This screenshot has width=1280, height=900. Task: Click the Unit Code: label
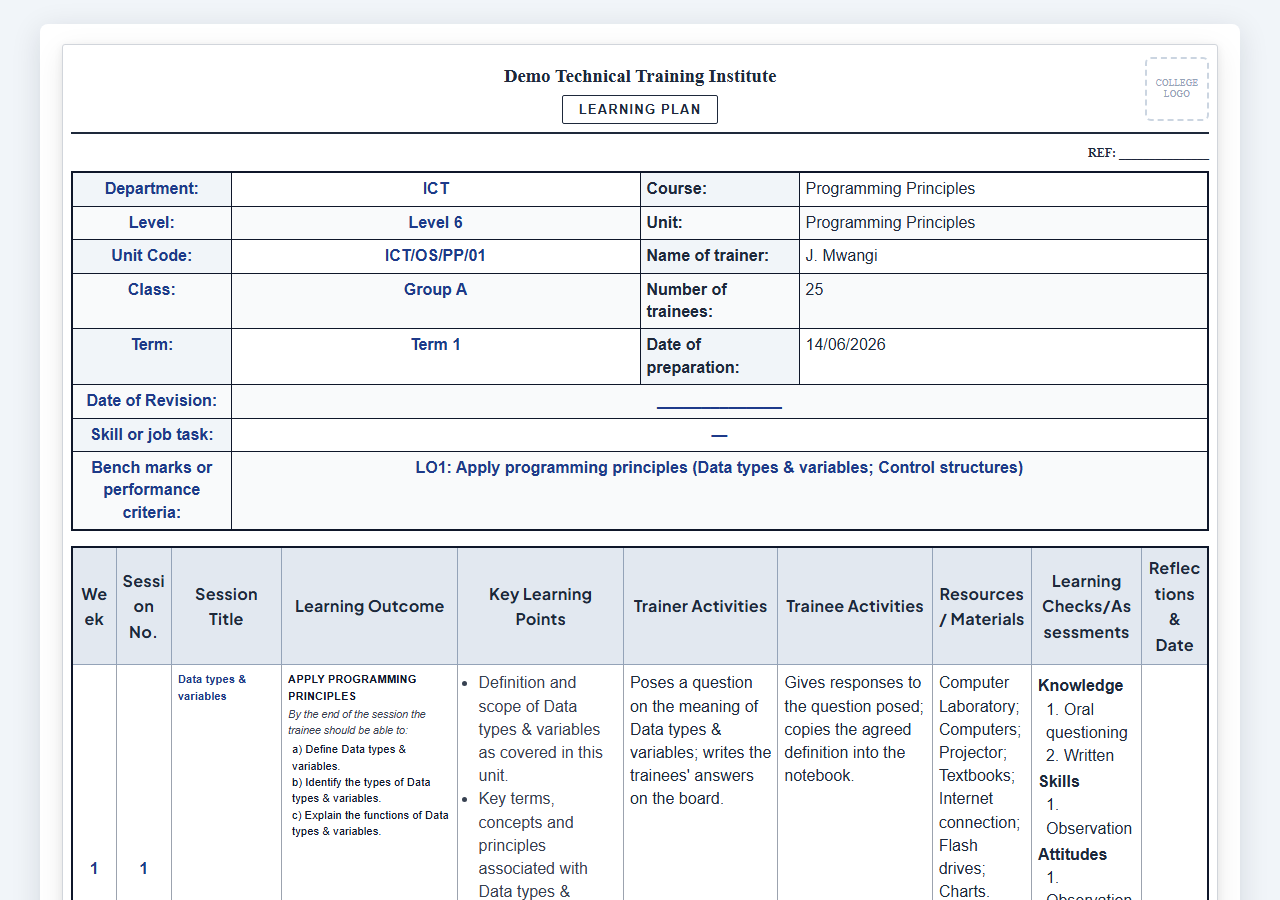coord(152,256)
